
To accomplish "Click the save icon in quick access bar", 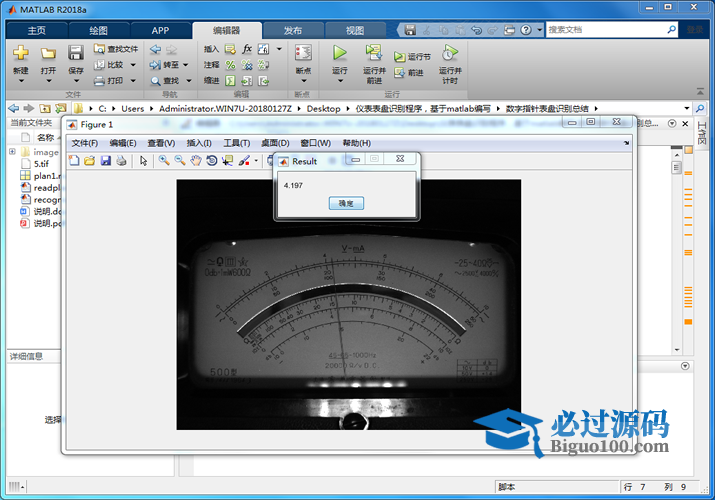I will 410,30.
